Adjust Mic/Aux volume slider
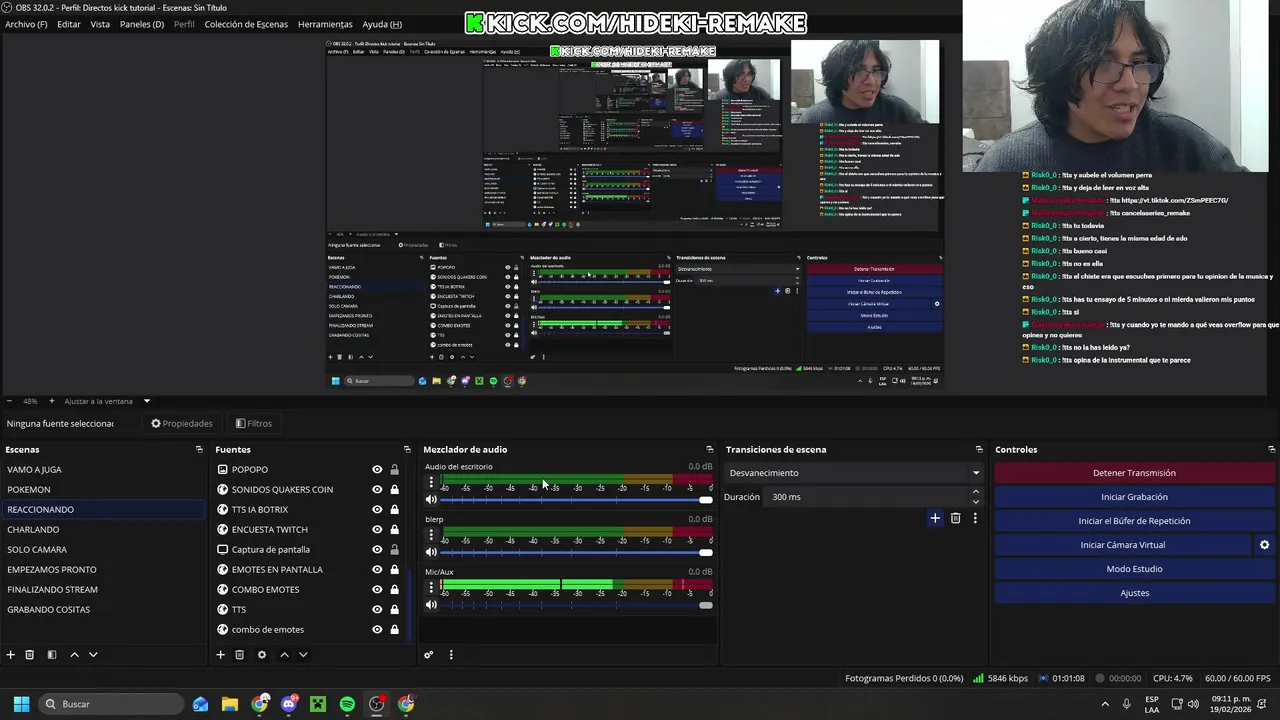1280x720 pixels. click(576, 605)
